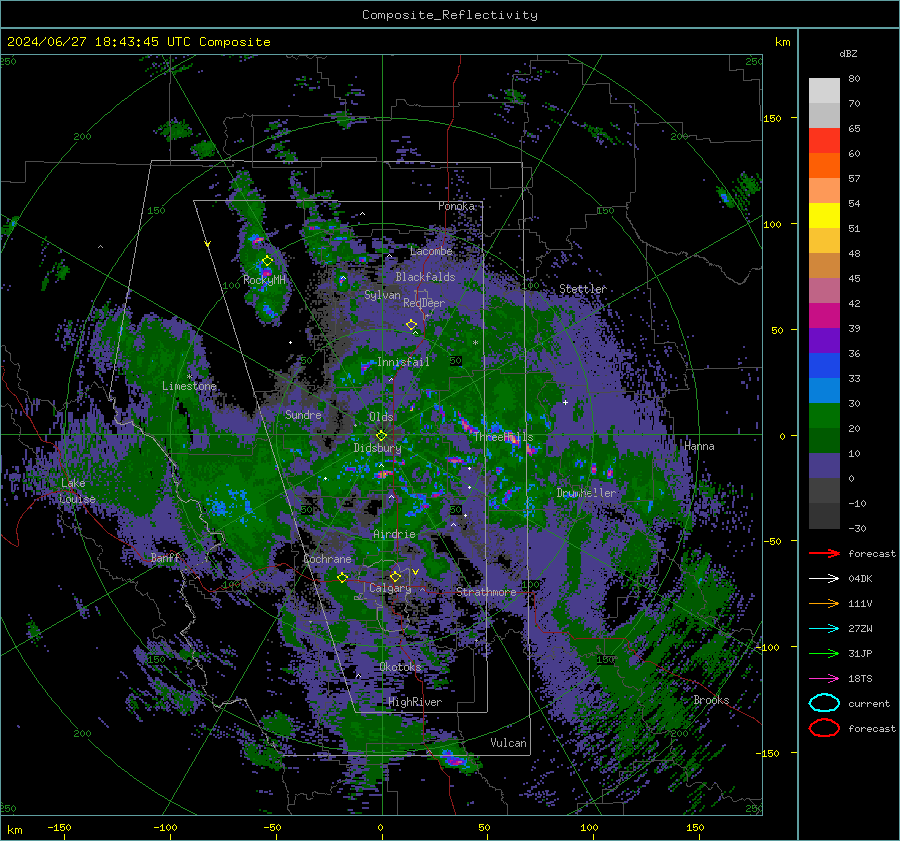The width and height of the screenshot is (900, 841).
Task: Click the 18TS legend label
Action: (x=860, y=679)
